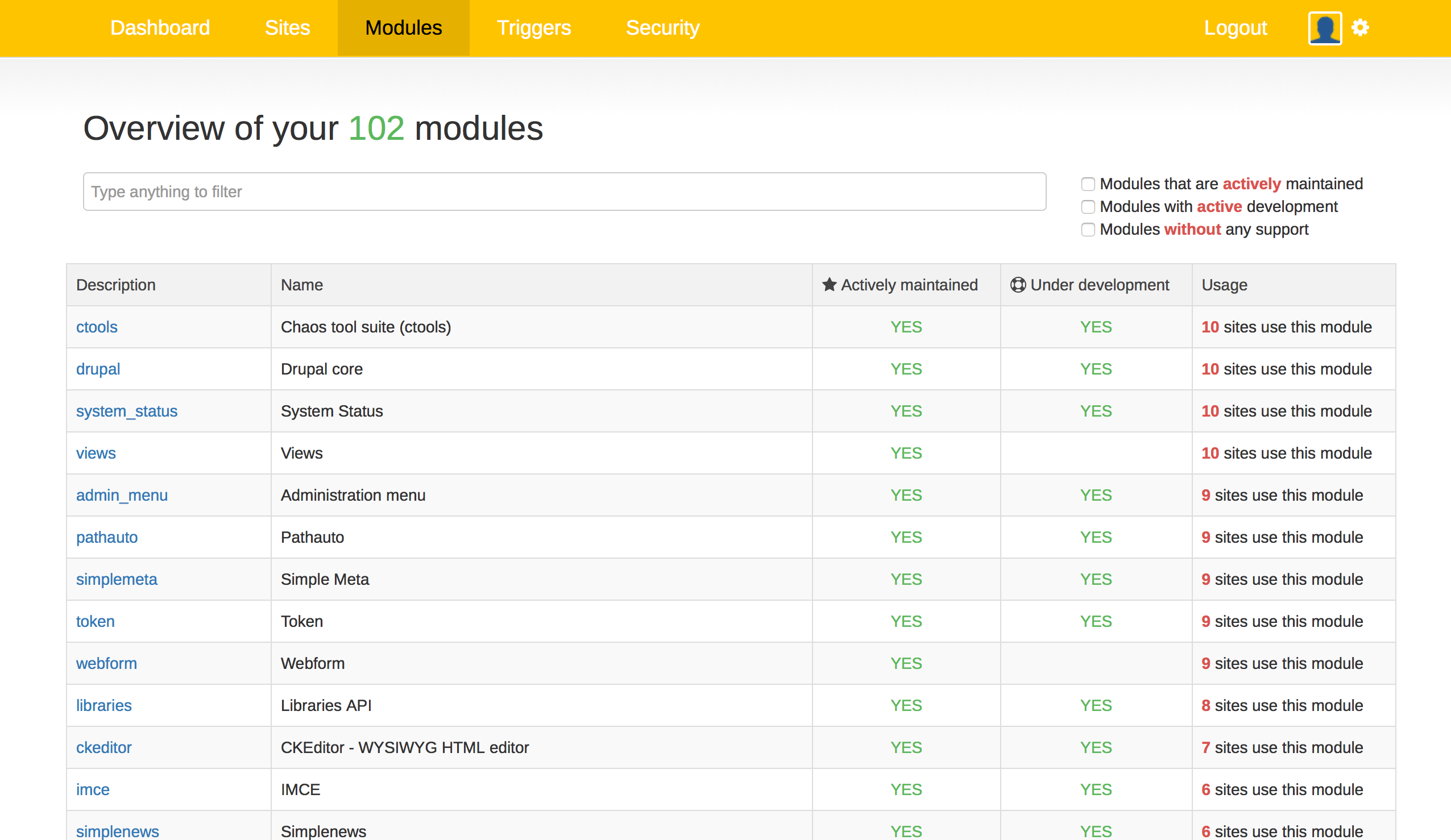Click the lifebuoy icon in Under development header
This screenshot has height=840, width=1451.
click(1017, 284)
